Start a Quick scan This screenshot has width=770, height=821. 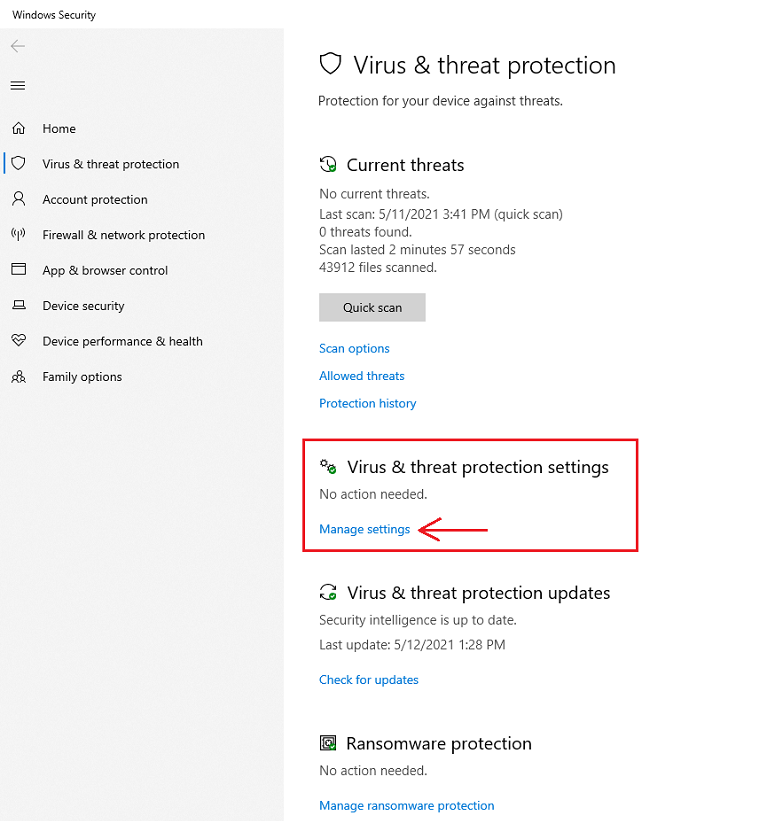(372, 307)
